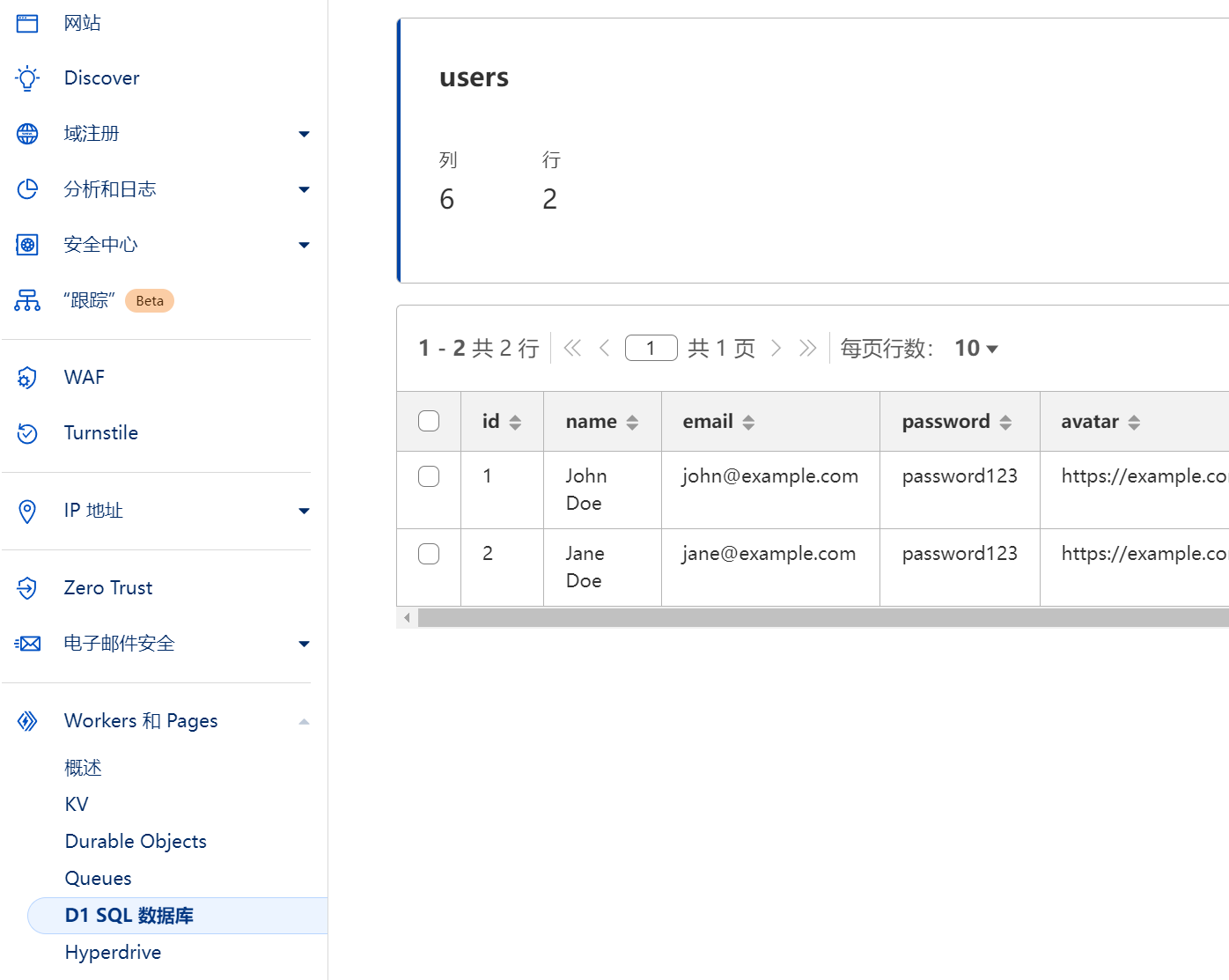Open the 网站 link
This screenshot has width=1229, height=980.
click(x=83, y=23)
